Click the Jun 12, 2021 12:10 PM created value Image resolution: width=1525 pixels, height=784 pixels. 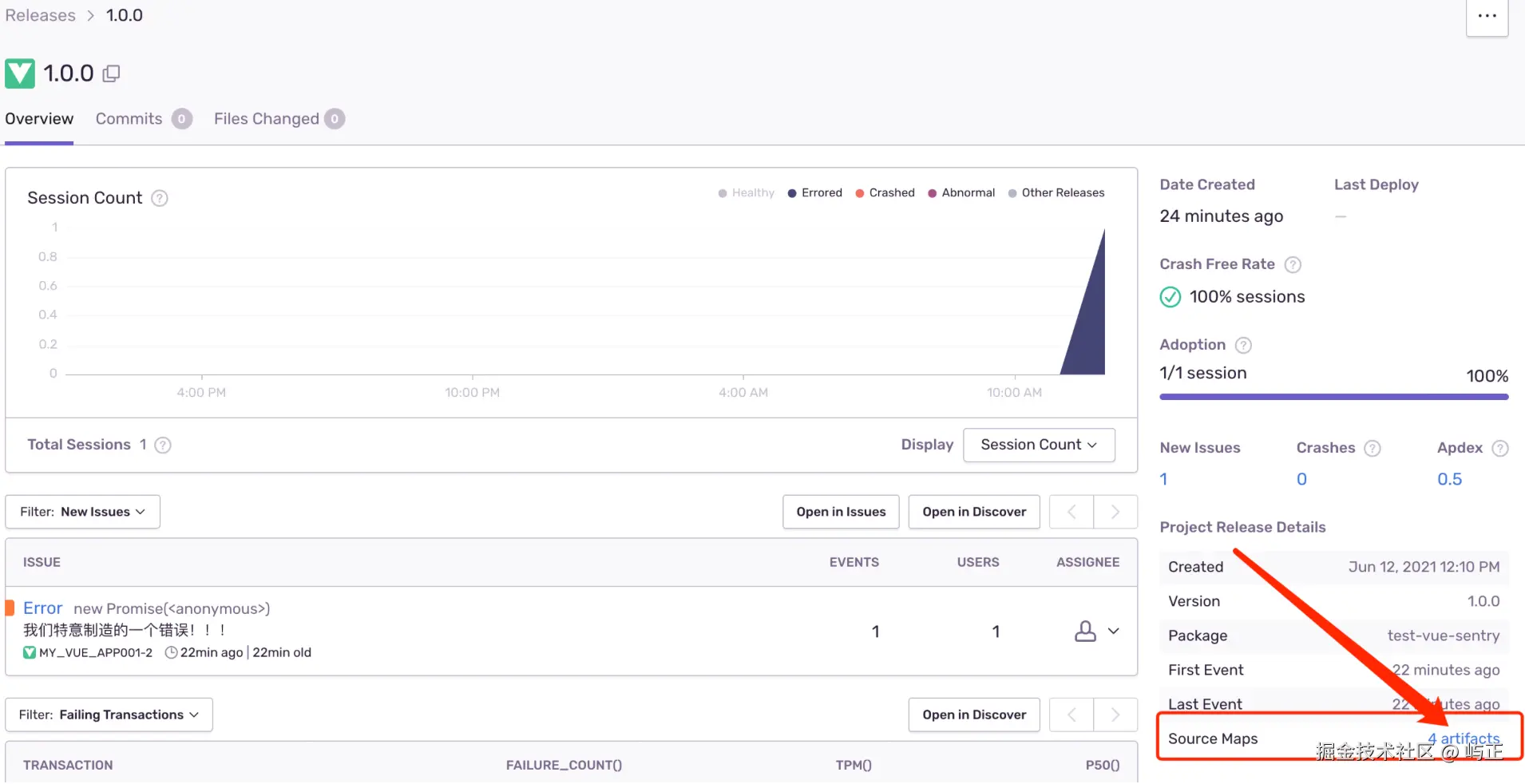pos(1424,567)
